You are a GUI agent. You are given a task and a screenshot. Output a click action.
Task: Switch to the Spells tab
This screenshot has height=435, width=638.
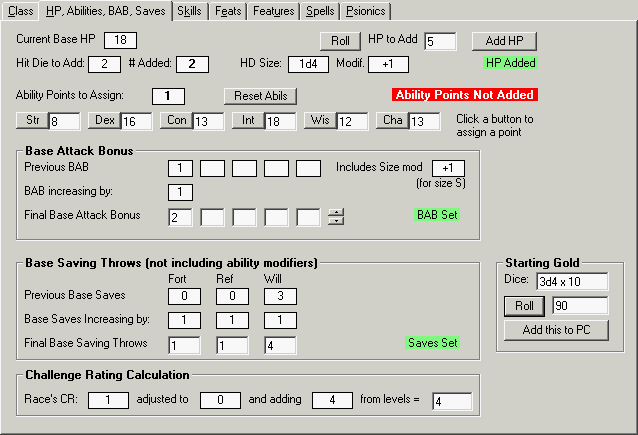(319, 12)
